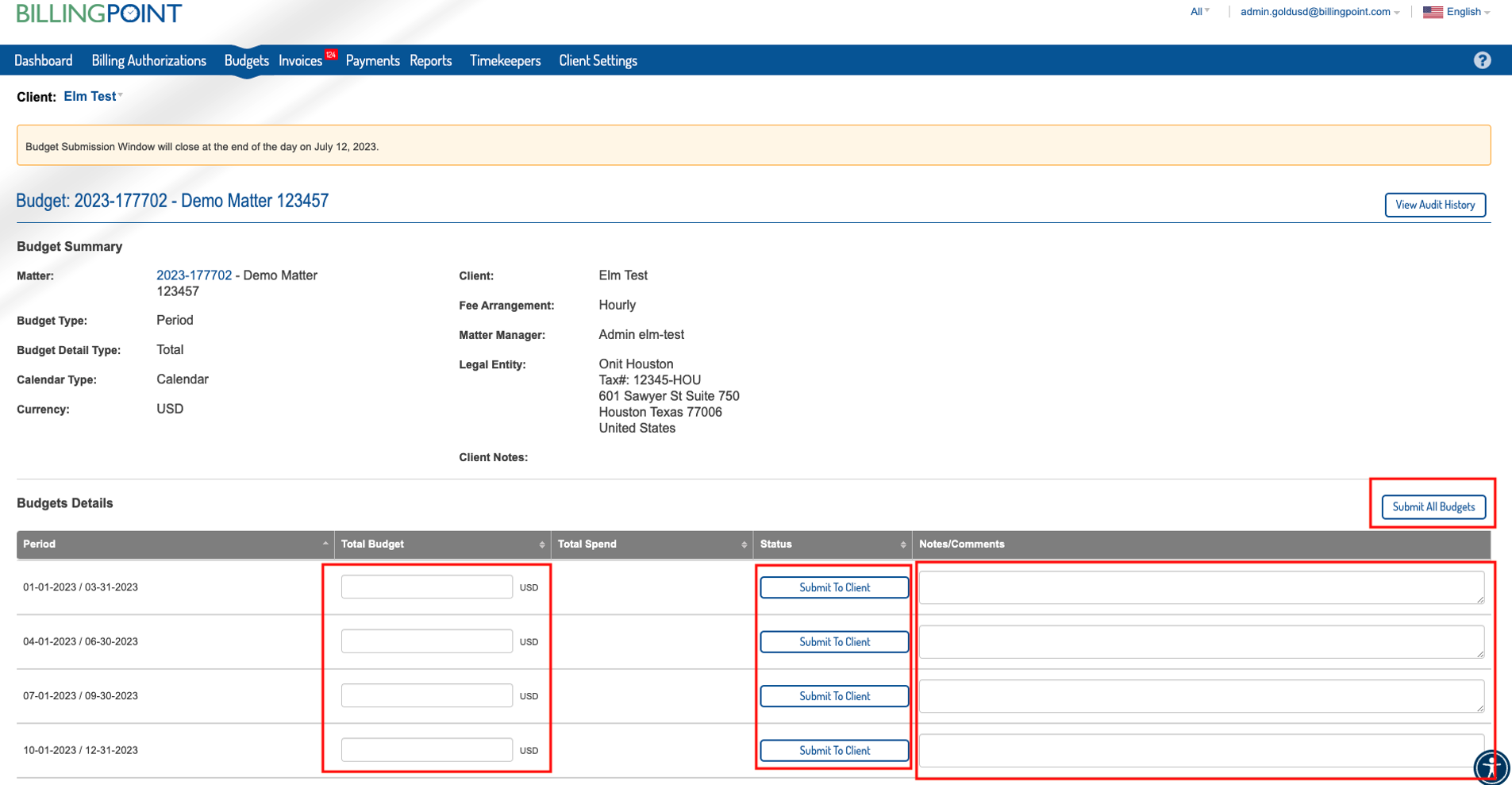Click the Onit Houston legal entity text
The height and width of the screenshot is (785, 1512).
point(636,364)
